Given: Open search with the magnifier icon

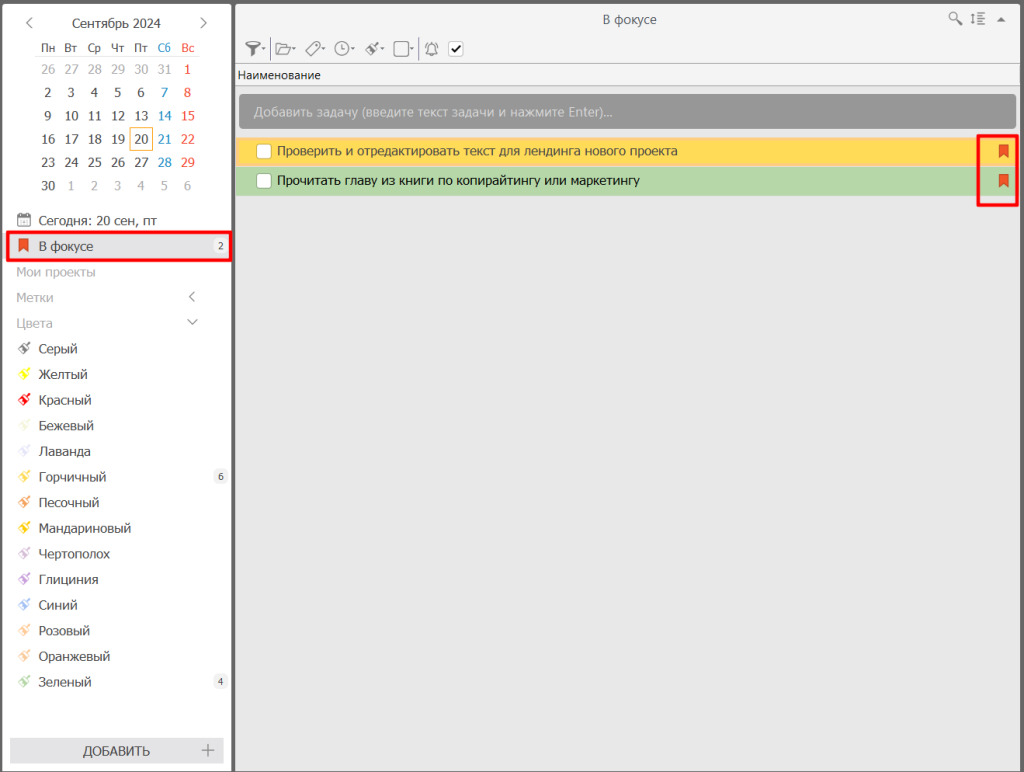Looking at the screenshot, I should (x=955, y=19).
